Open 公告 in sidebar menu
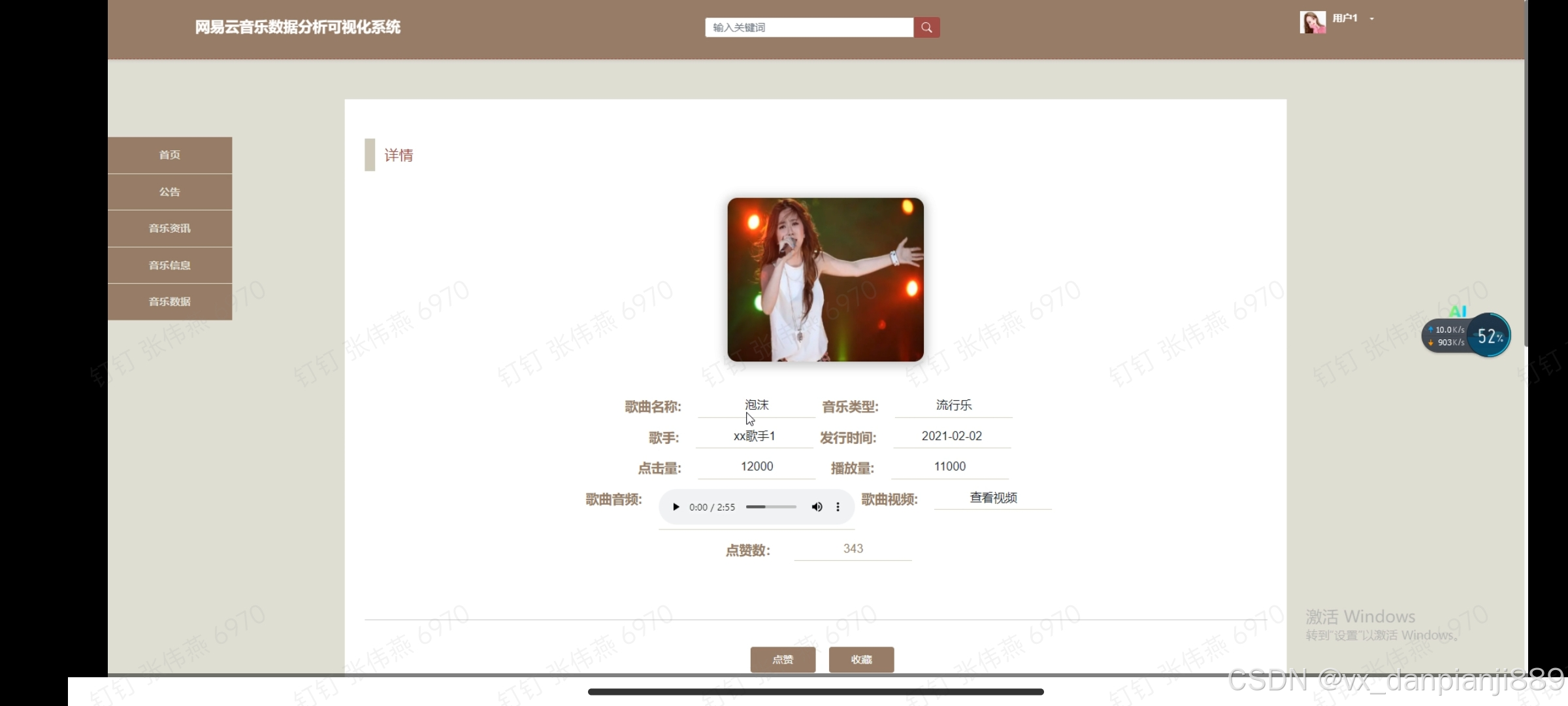The width and height of the screenshot is (1568, 706). 170,192
